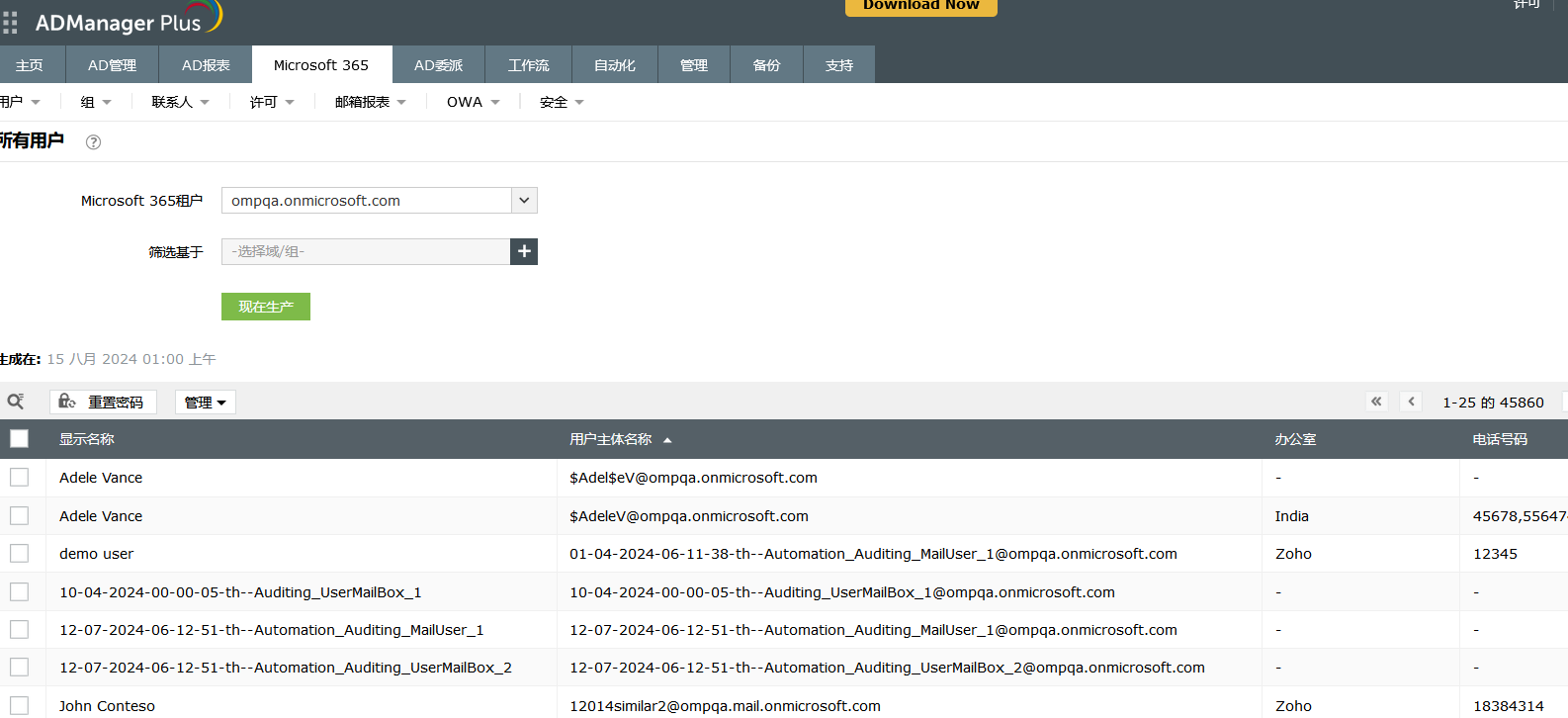The width and height of the screenshot is (1568, 718).
Task: Open the OWA submenu
Action: click(x=473, y=102)
